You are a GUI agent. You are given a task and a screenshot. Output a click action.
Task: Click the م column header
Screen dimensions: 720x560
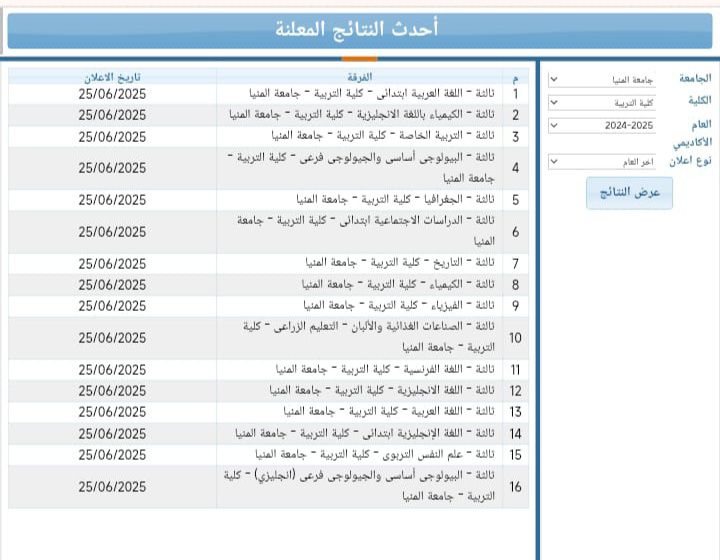pyautogui.click(x=515, y=77)
